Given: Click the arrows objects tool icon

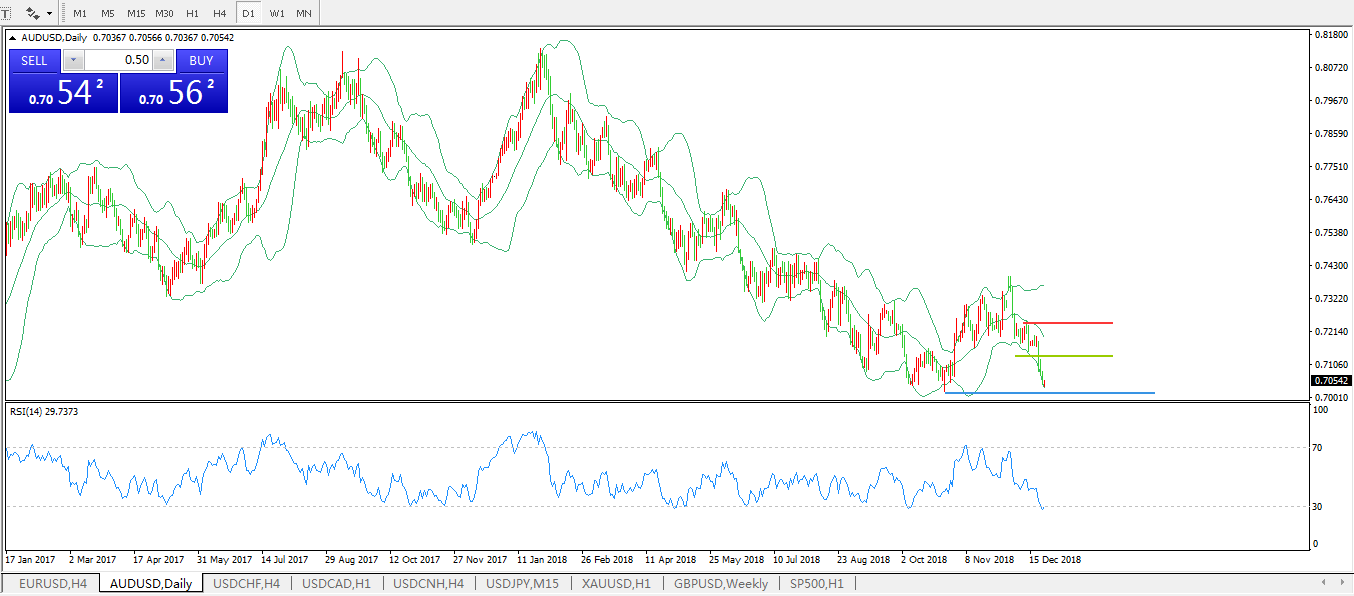Looking at the screenshot, I should [x=33, y=13].
